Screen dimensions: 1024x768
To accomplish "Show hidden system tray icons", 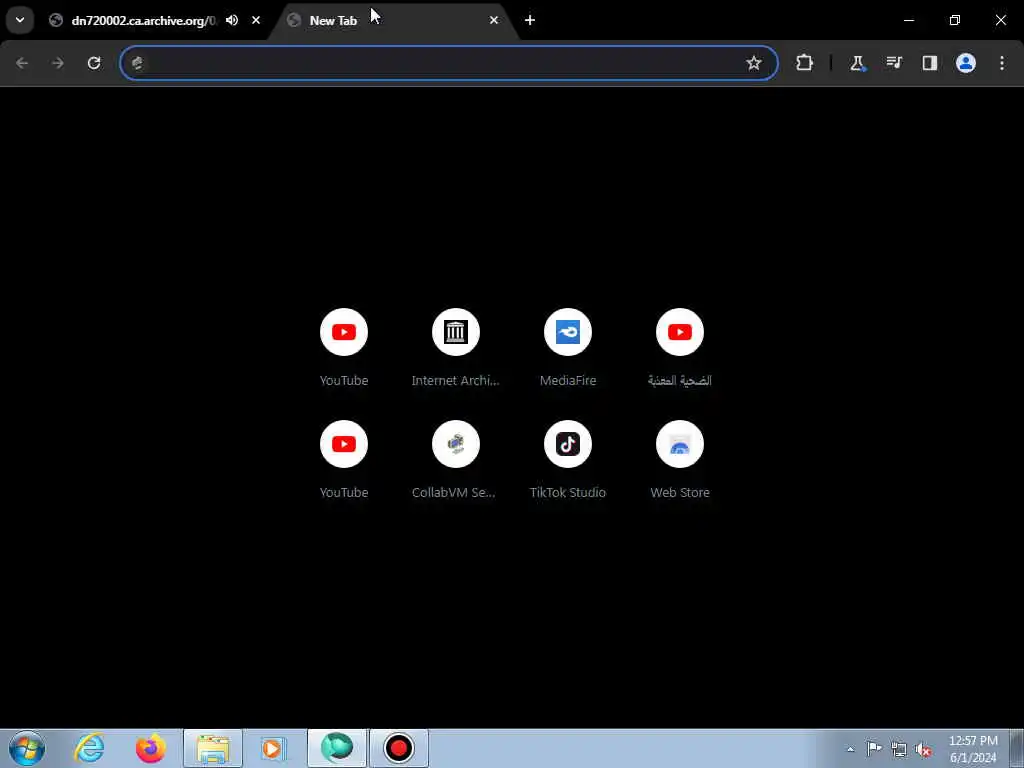I will (x=850, y=749).
